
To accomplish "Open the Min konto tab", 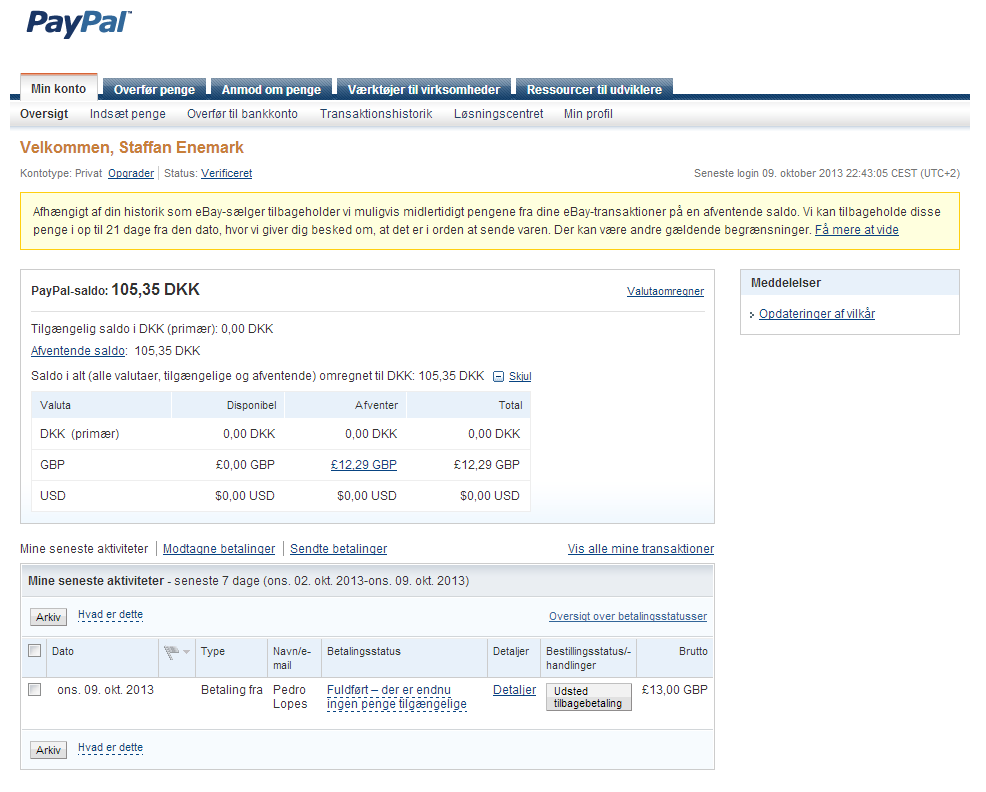I will (x=58, y=89).
